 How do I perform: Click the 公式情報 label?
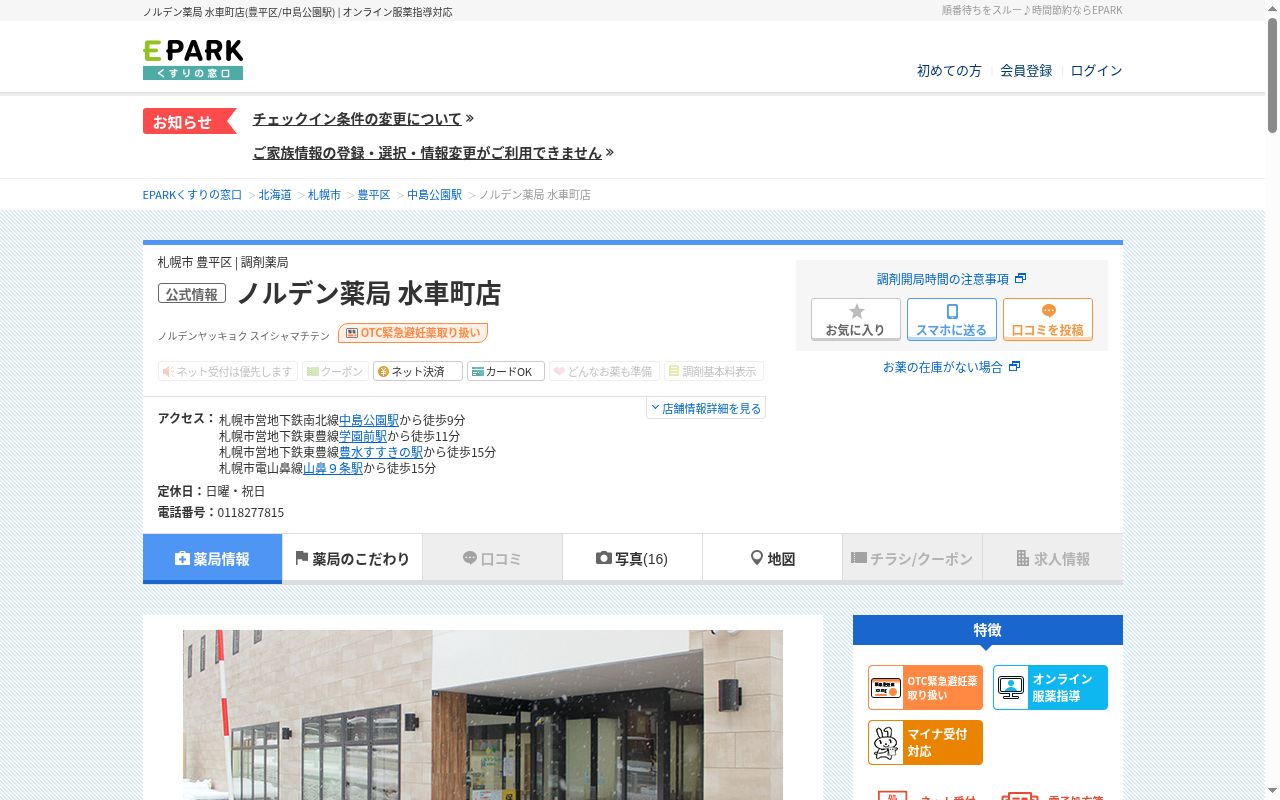[x=192, y=294]
